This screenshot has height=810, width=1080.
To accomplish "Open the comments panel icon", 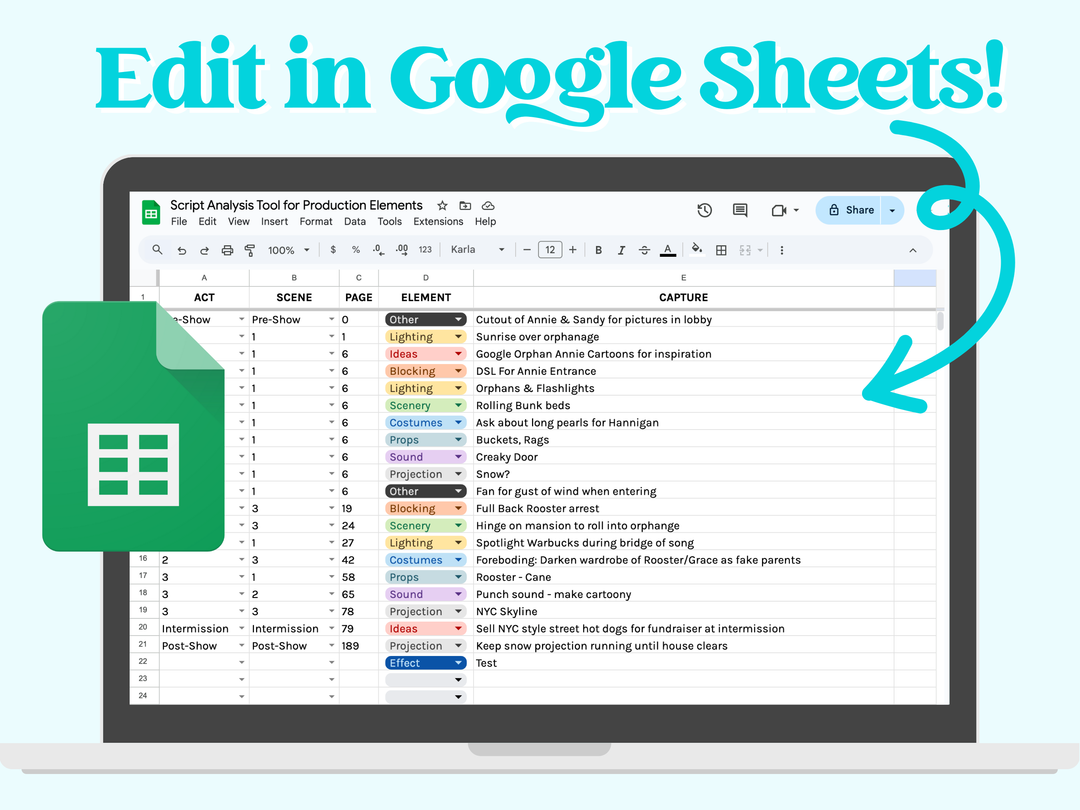I will [740, 210].
